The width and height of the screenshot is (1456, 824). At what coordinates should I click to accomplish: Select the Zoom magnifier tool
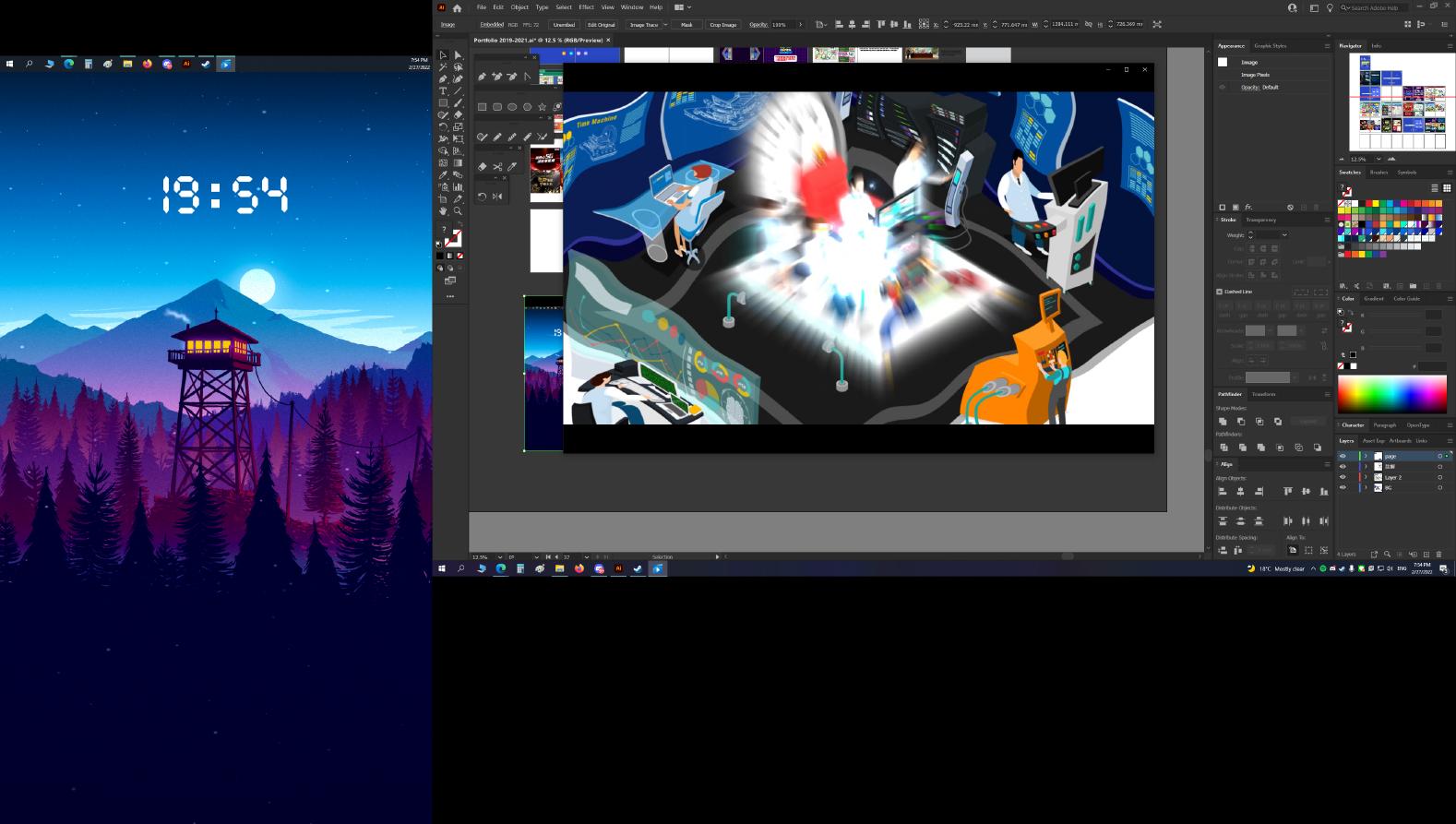[x=458, y=211]
